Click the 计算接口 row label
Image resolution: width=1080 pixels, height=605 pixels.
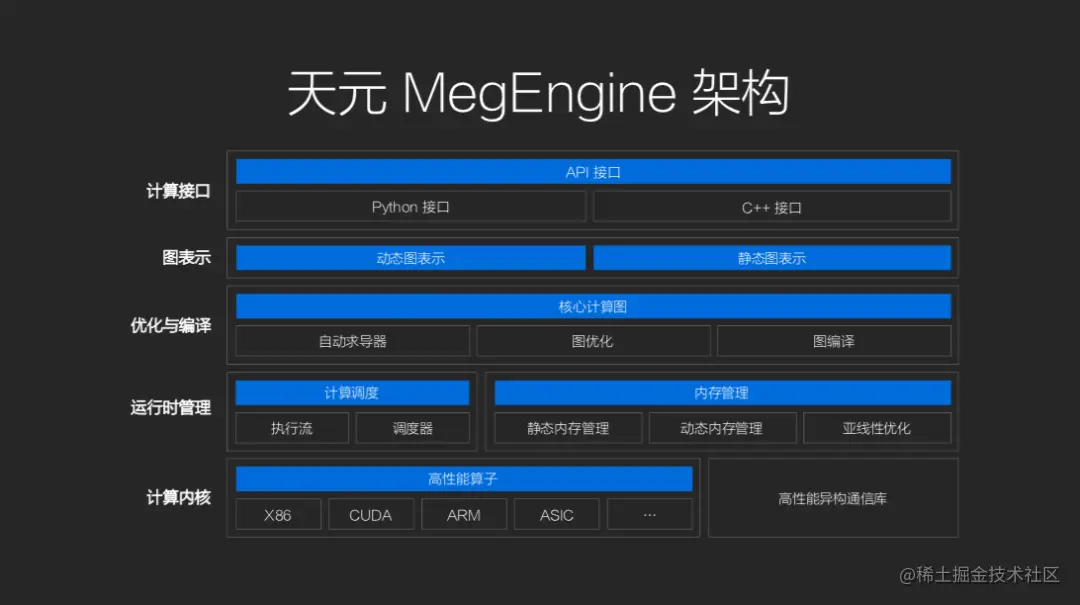pos(178,191)
